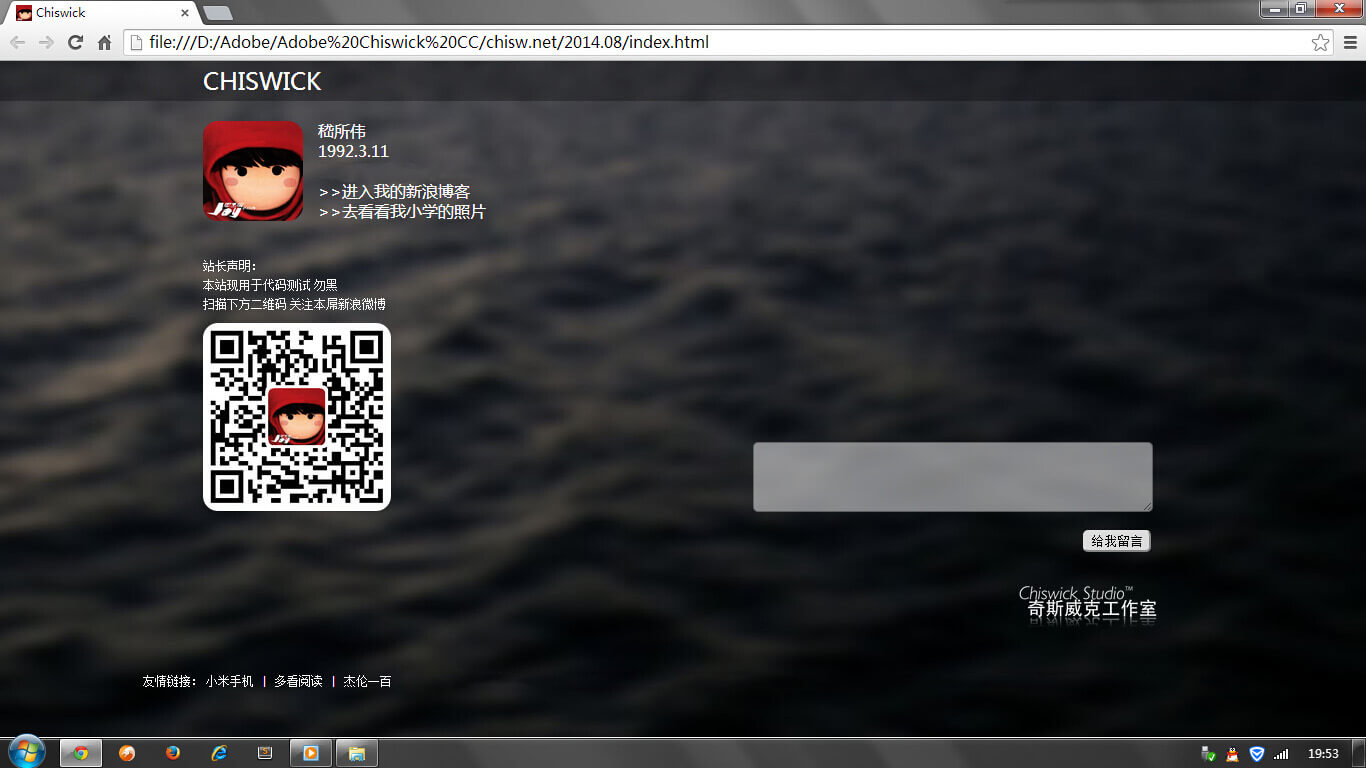This screenshot has width=1366, height=768.
Task: Open the 去看看我小学的照片 link
Action: (402, 212)
